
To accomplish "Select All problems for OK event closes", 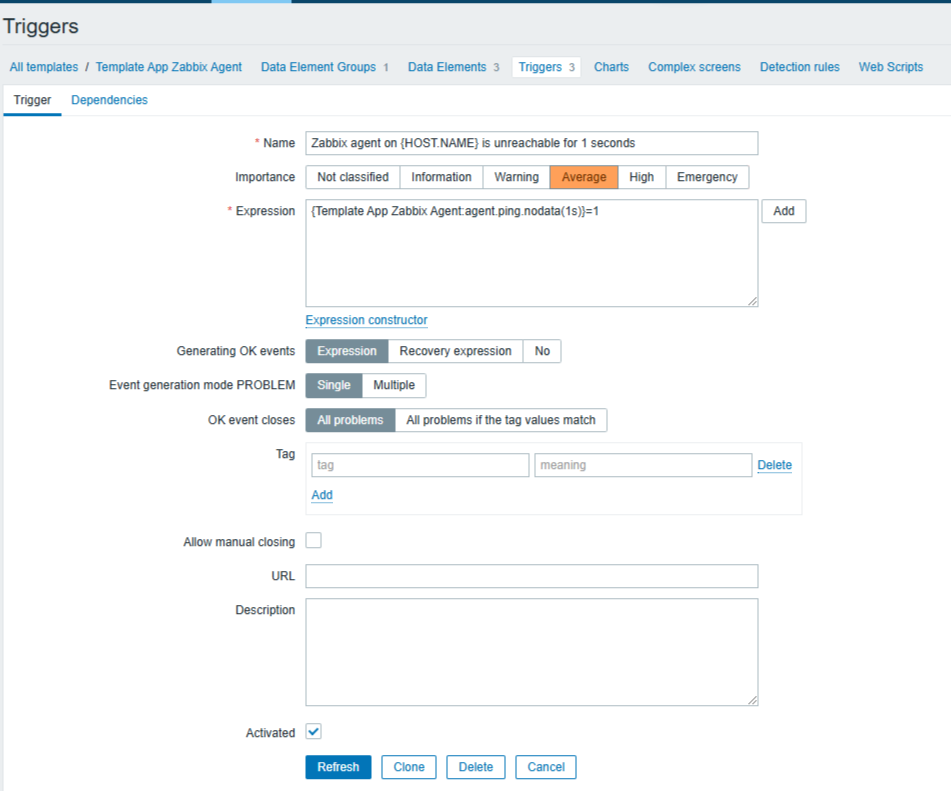I will (350, 420).
